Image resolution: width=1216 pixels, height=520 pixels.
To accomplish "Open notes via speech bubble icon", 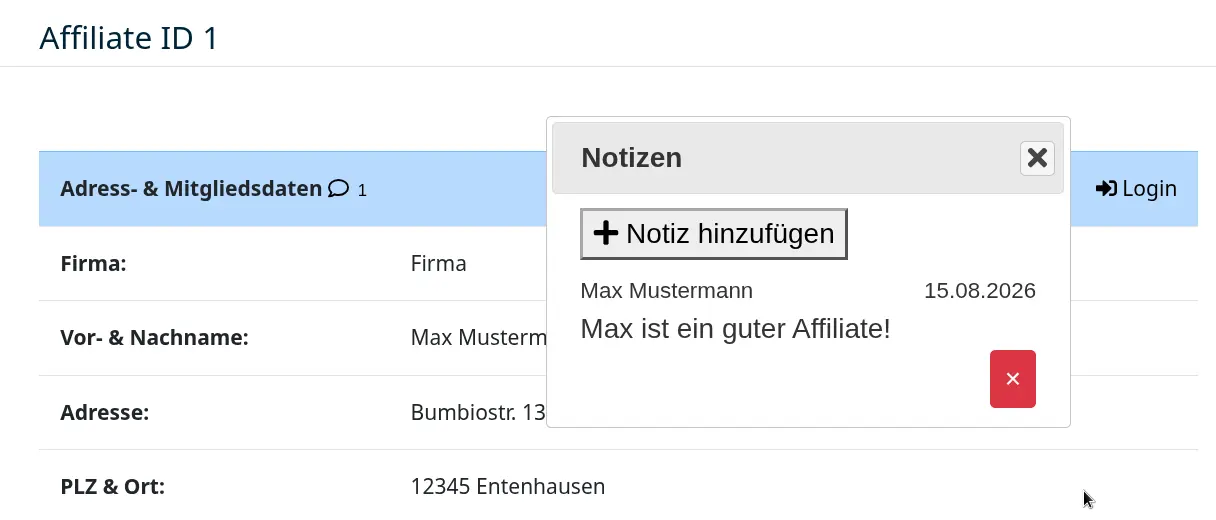I will (339, 188).
